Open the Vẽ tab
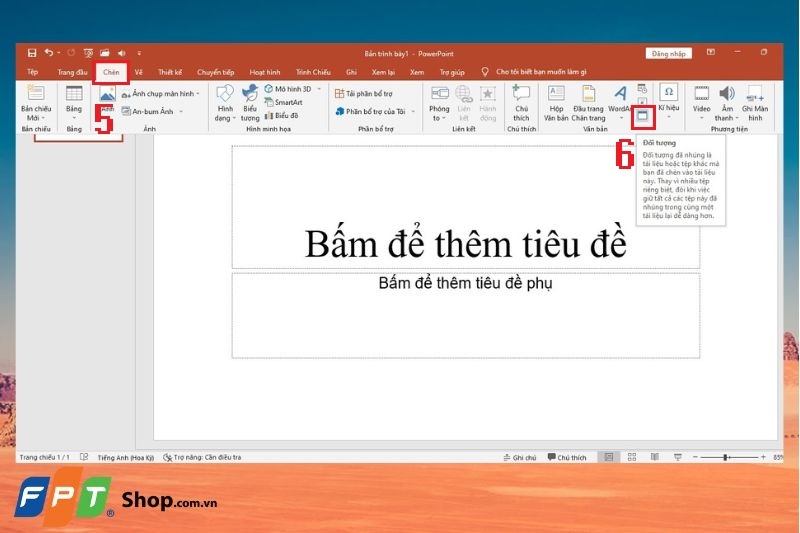This screenshot has height=533, width=800. (139, 72)
